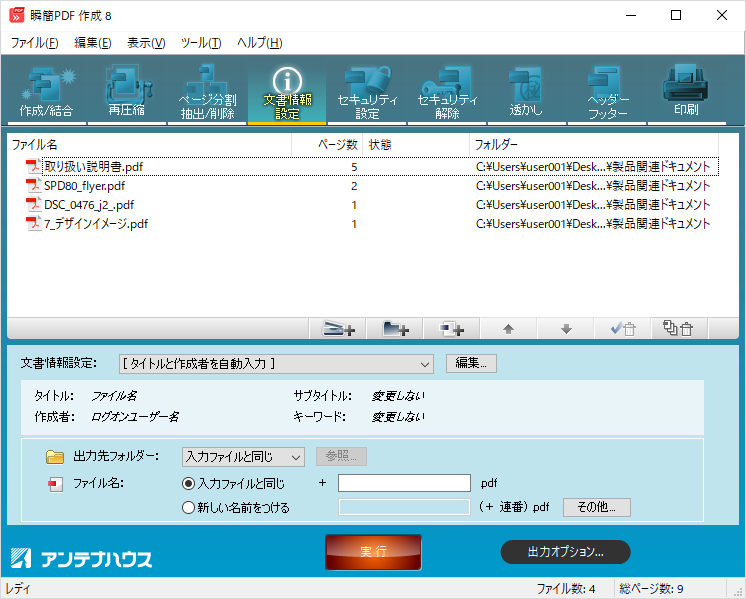Click the 編集... button
Screen dimensions: 746x599
[471, 363]
